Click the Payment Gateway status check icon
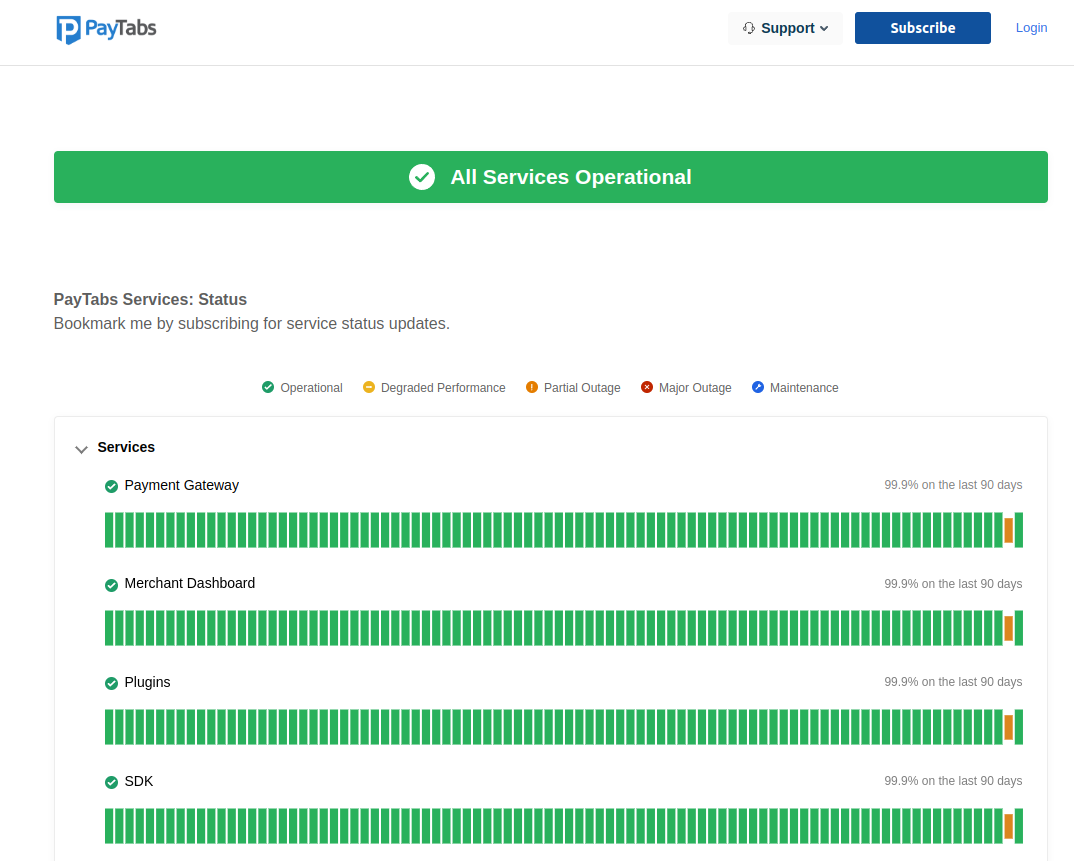The width and height of the screenshot is (1074, 861). click(x=112, y=486)
